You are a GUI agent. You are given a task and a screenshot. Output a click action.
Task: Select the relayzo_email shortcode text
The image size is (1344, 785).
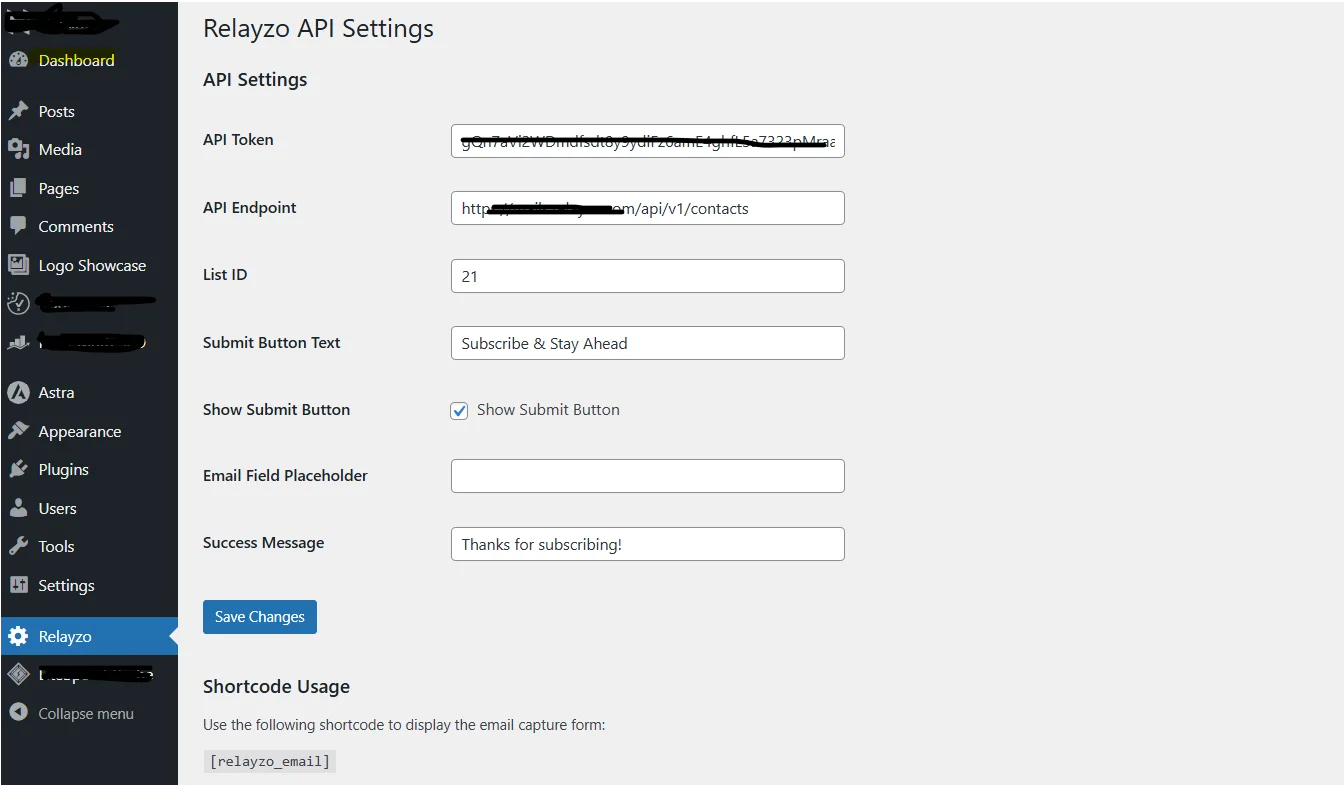[x=269, y=761]
